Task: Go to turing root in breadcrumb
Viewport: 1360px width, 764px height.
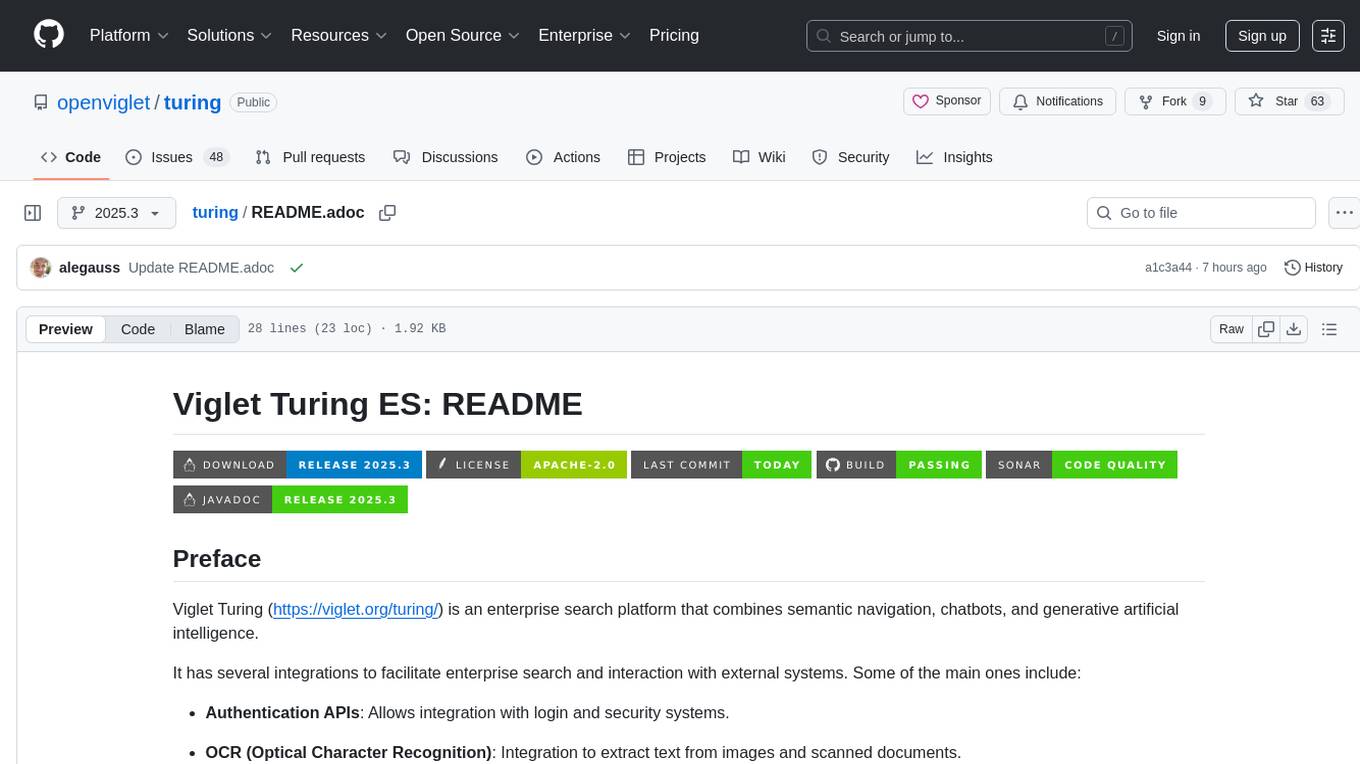Action: pos(215,213)
